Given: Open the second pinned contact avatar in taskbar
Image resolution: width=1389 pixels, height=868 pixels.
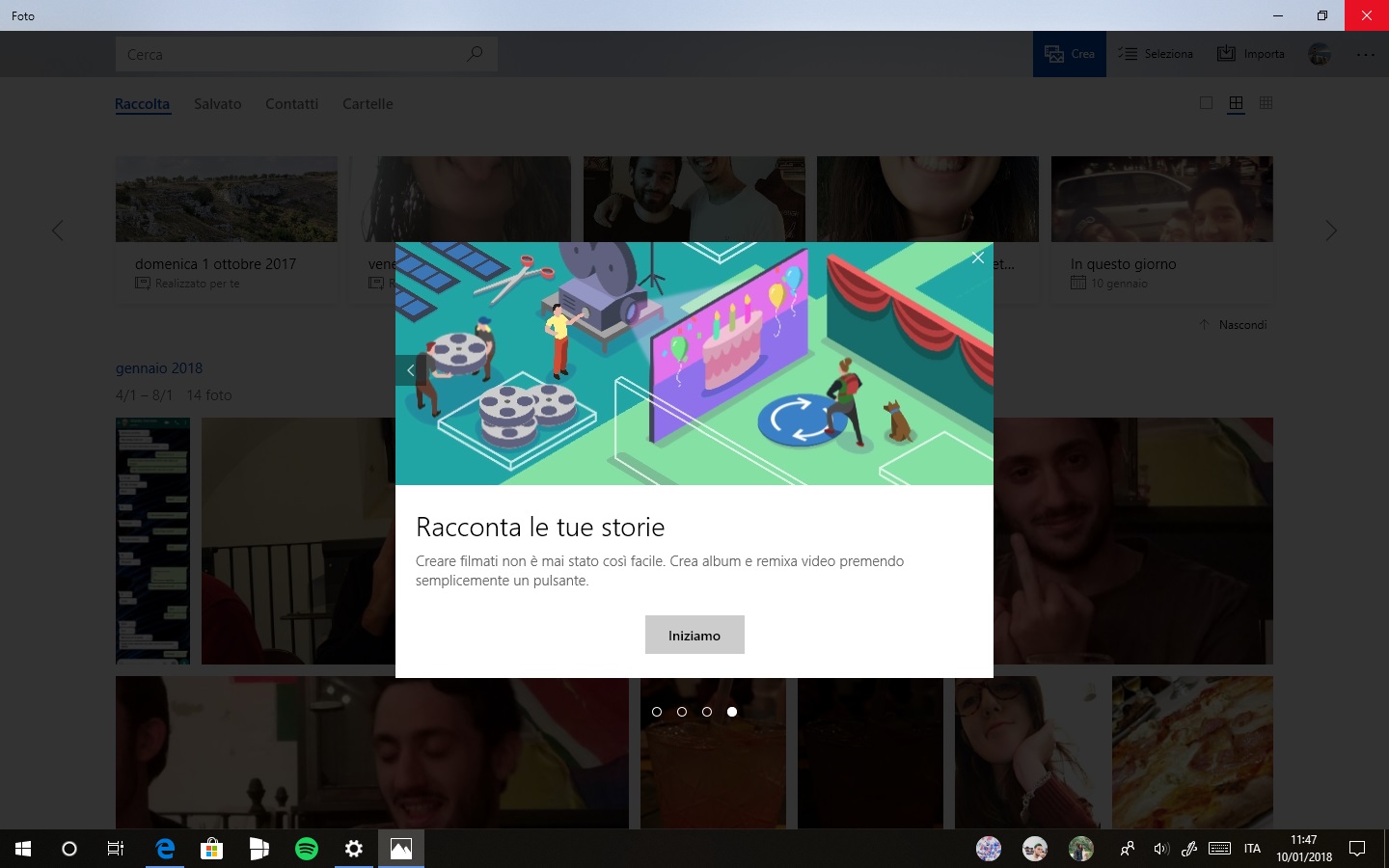Looking at the screenshot, I should (1035, 849).
